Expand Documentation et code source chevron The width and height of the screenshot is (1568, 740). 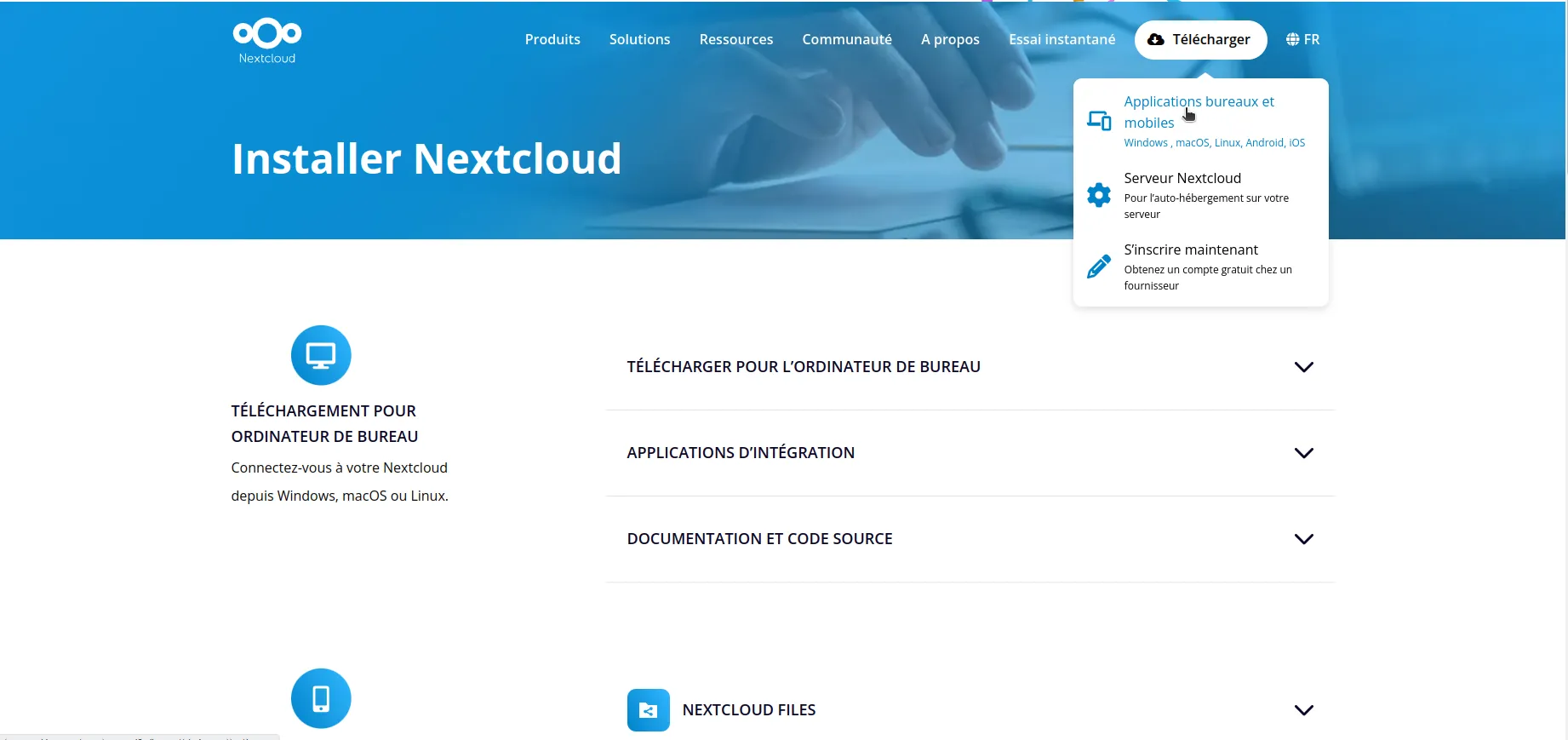1303,539
